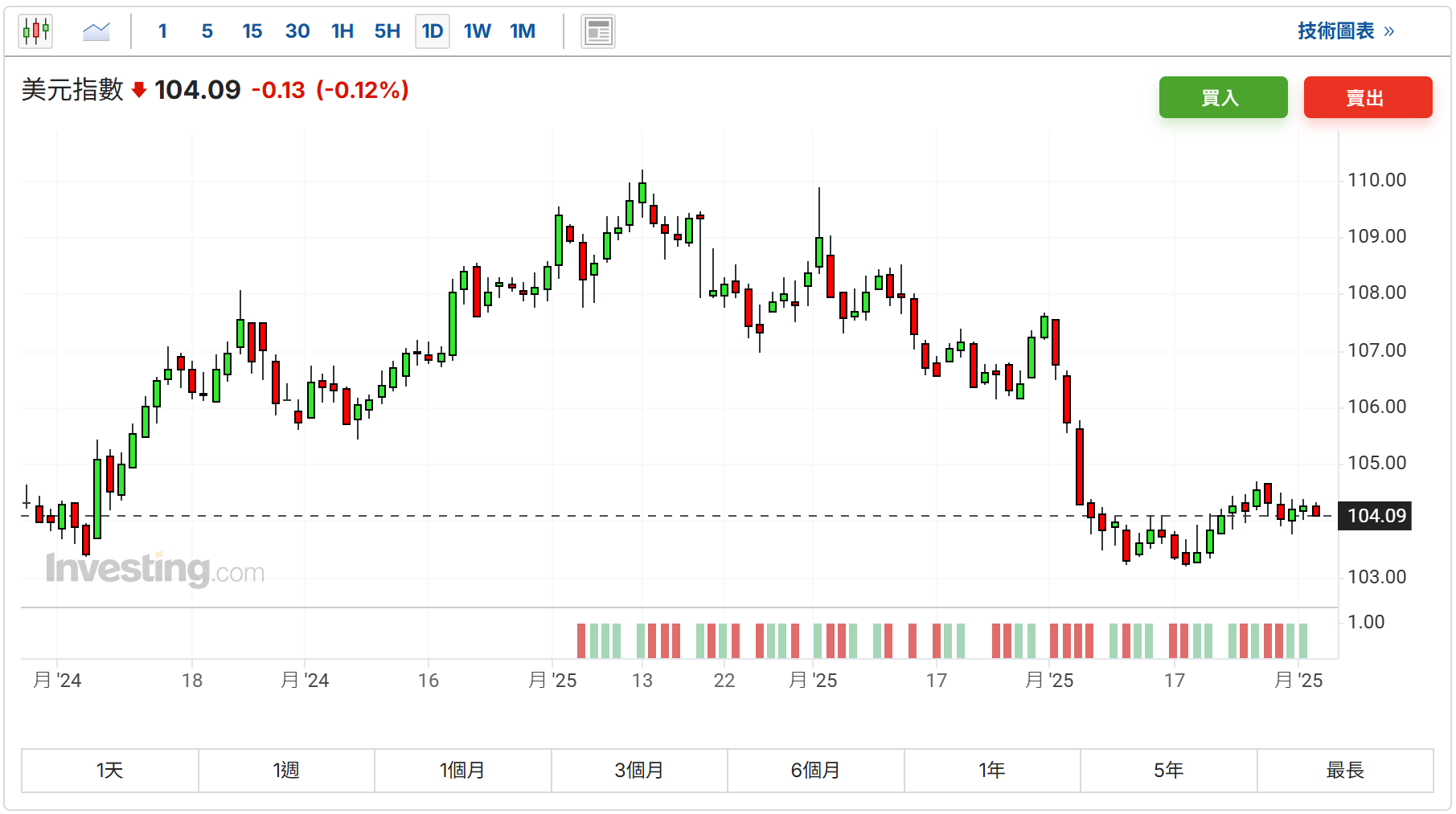Select the 1 minute interval

coord(162,31)
